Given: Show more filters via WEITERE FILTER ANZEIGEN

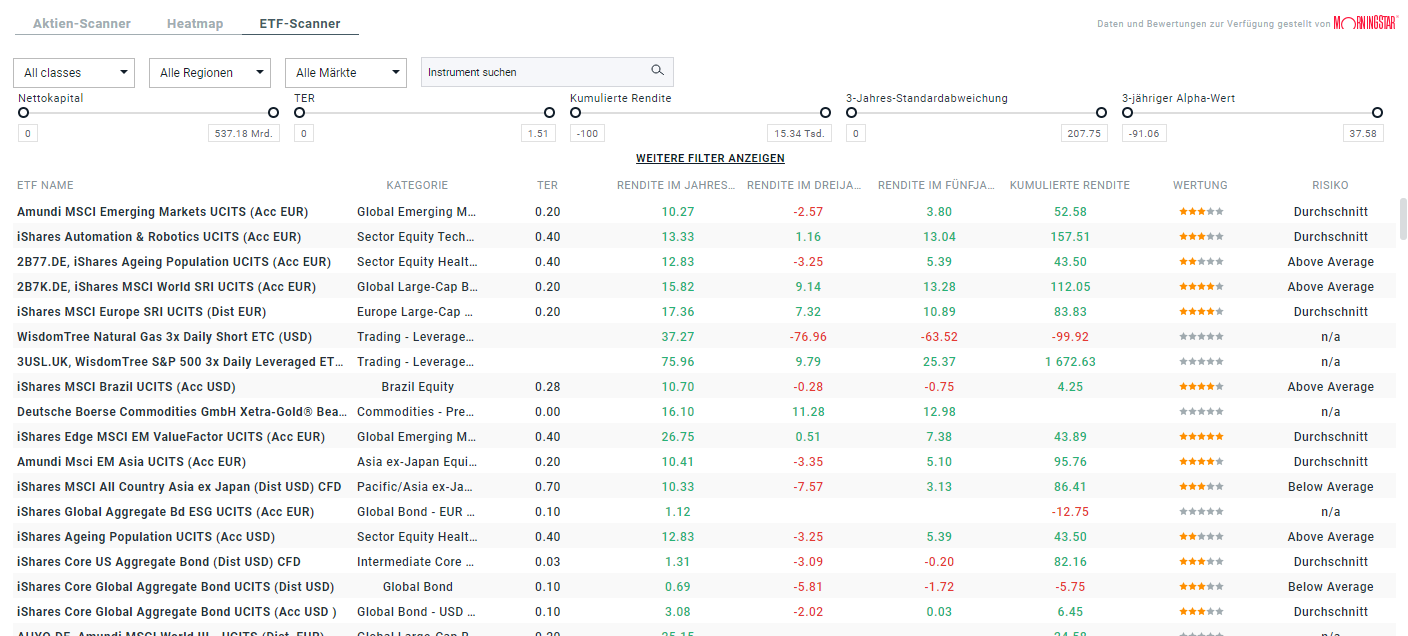Looking at the screenshot, I should click(x=710, y=158).
